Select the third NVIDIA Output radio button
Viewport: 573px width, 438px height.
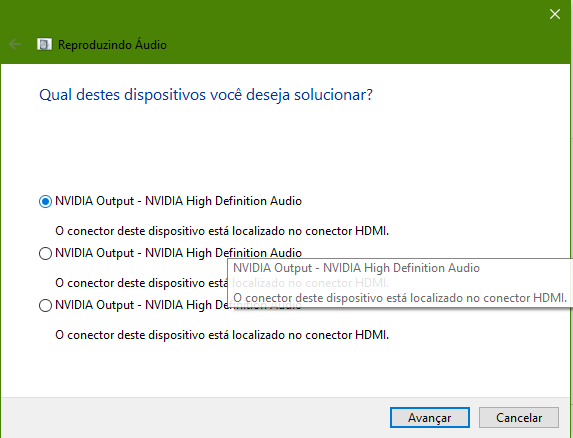pos(45,305)
